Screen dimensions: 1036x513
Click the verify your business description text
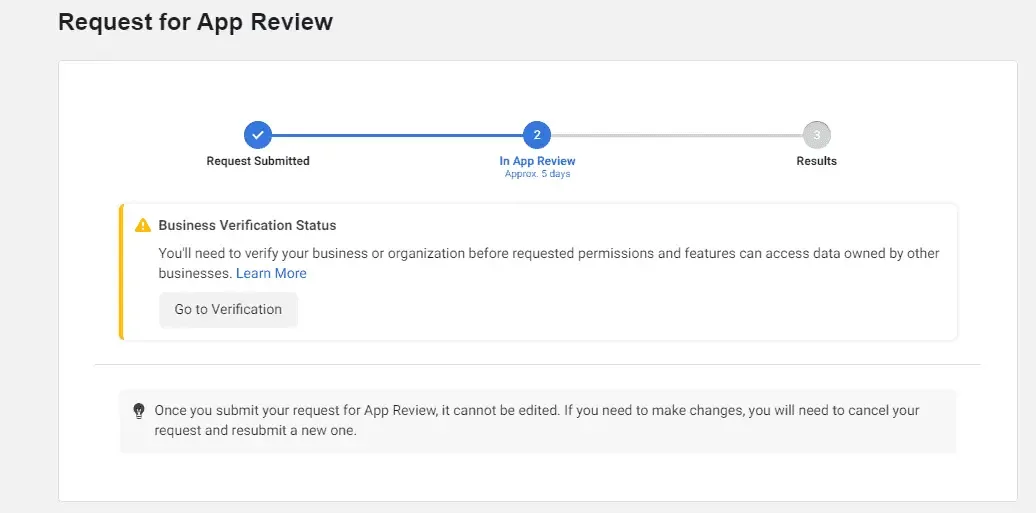[x=548, y=263]
